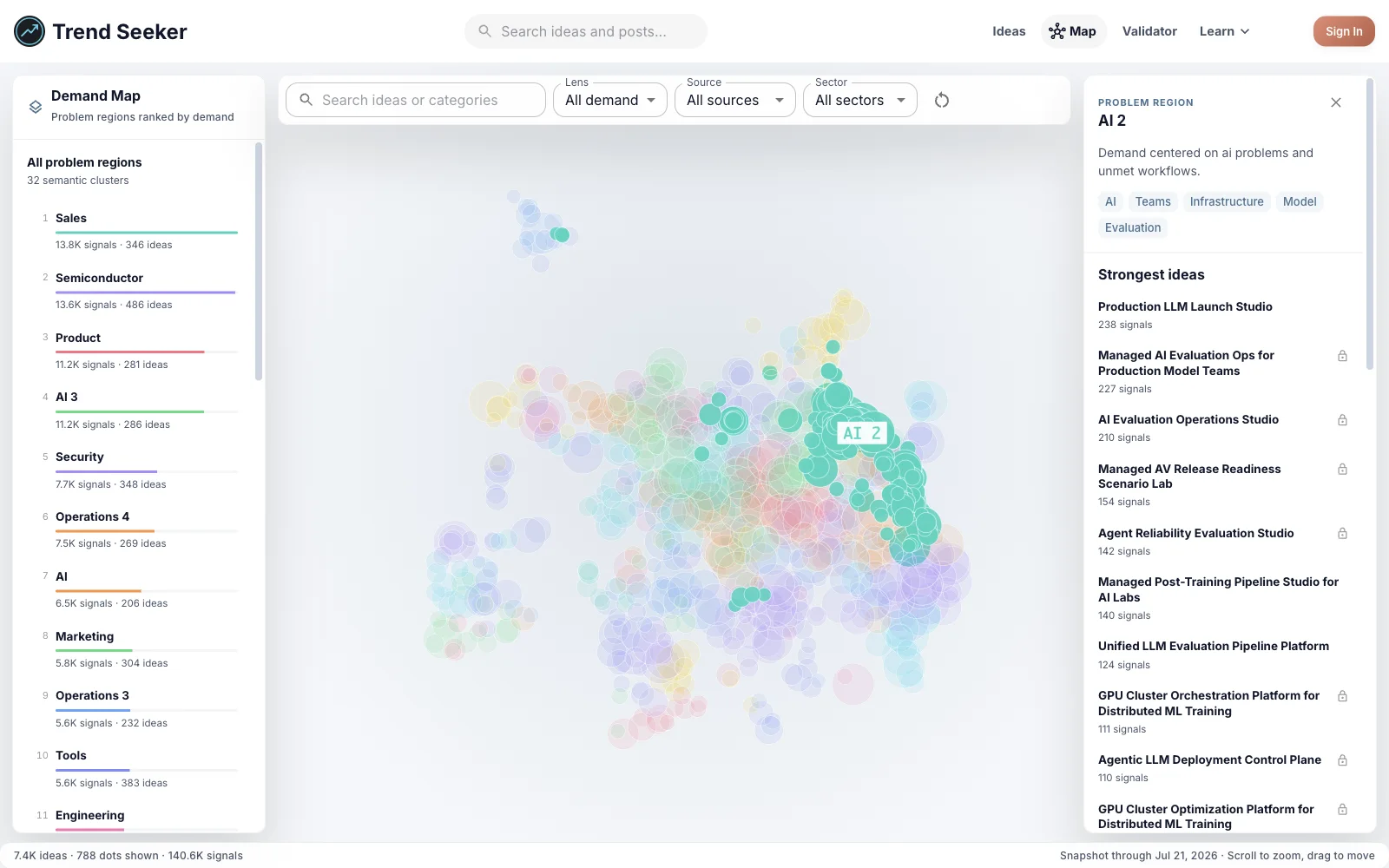Click lock icon beside GPU Cluster Optimization Platform

[1342, 810]
